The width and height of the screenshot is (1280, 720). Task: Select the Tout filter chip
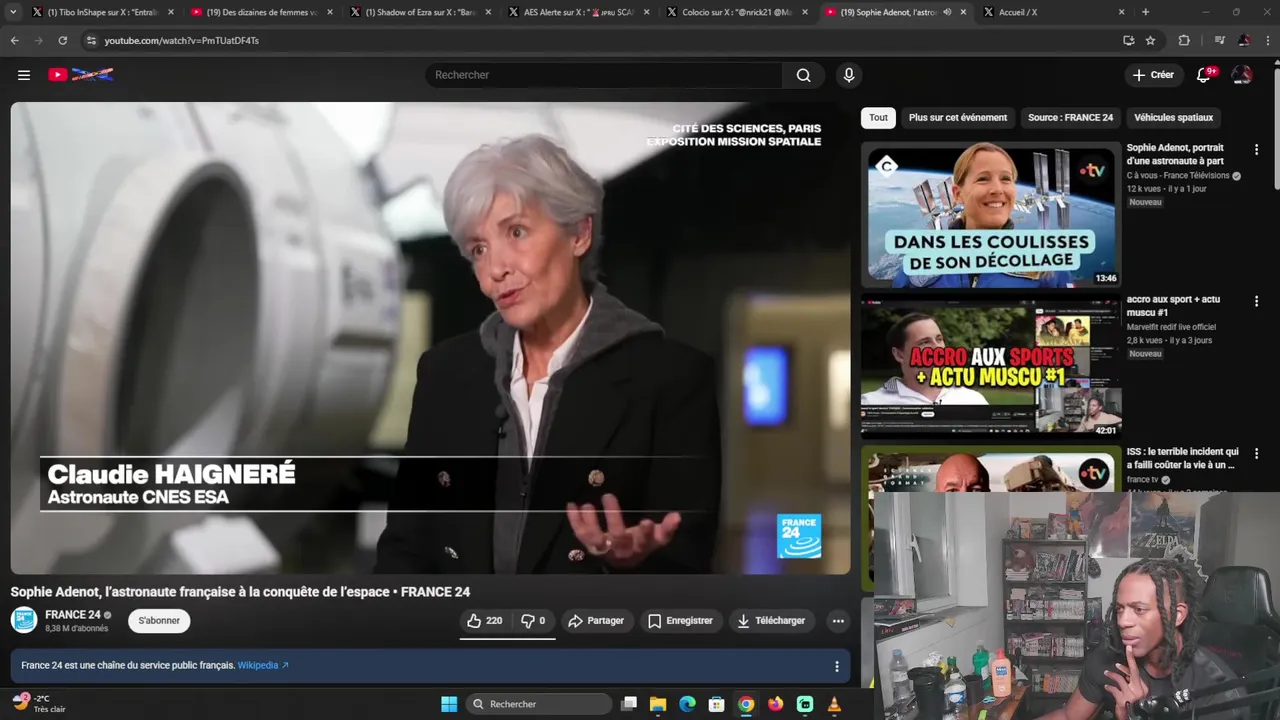click(878, 118)
